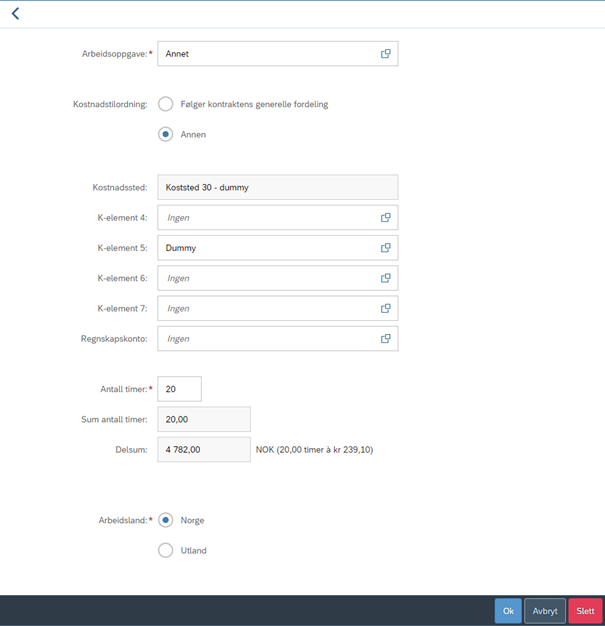
Task: Click the Antall timer field with 20
Action: click(179, 389)
